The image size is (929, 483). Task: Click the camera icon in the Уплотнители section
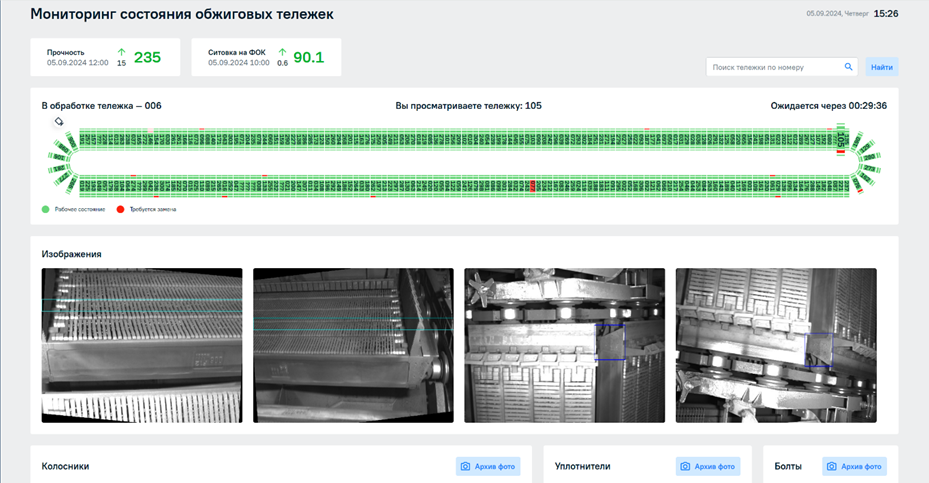click(x=685, y=466)
